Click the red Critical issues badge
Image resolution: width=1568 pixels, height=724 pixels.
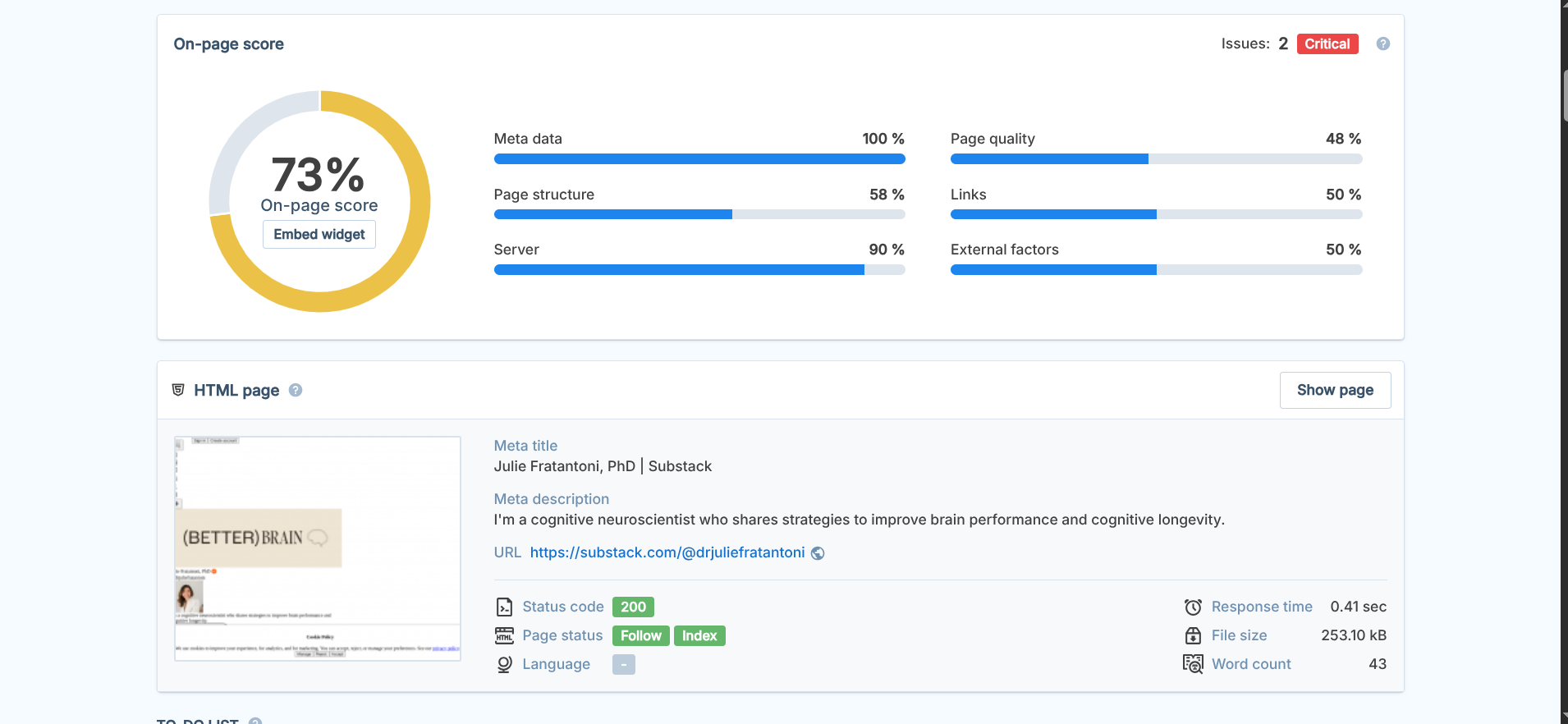click(1327, 44)
